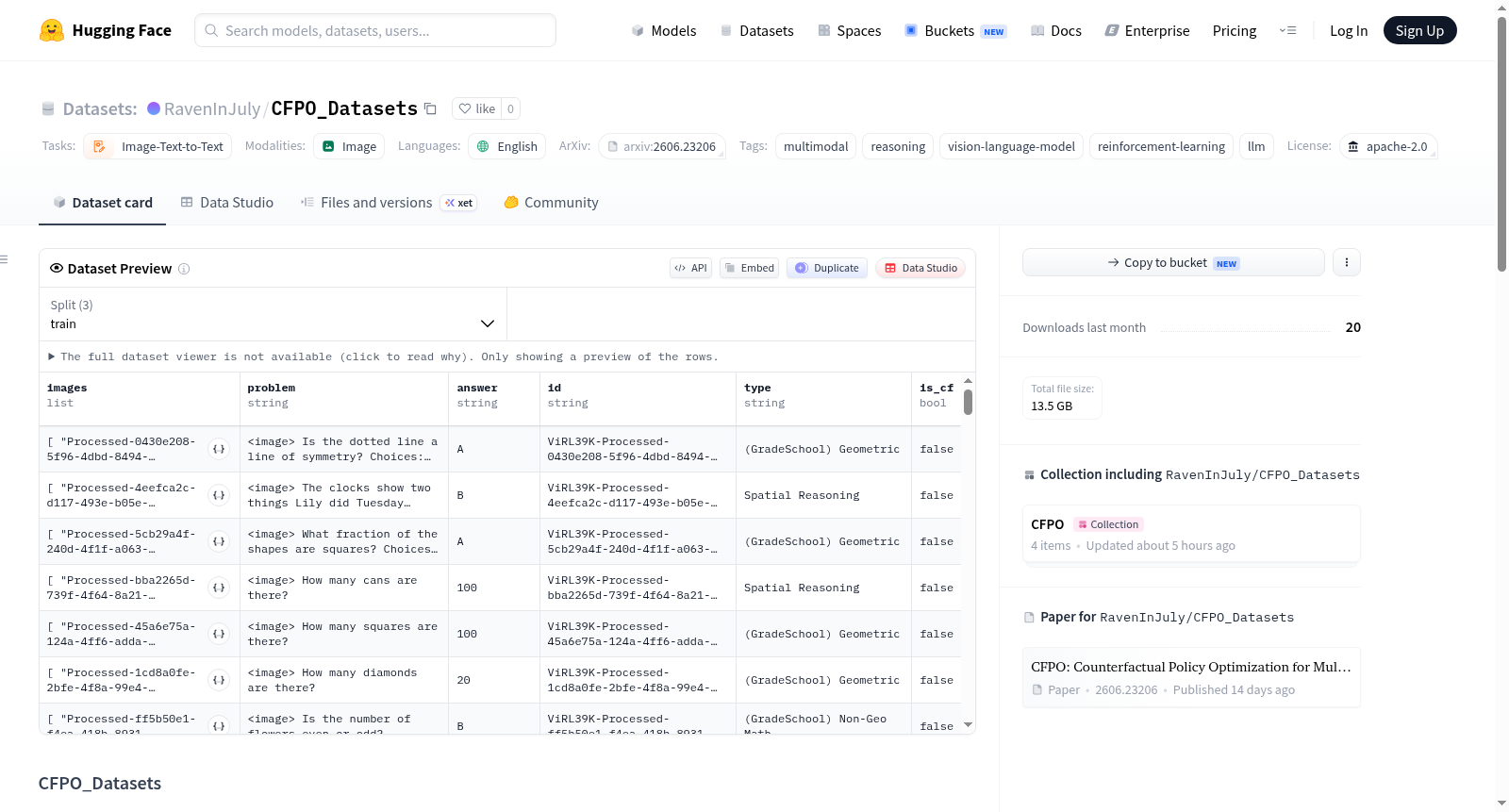Screen dimensions: 1509x812
Task: Switch to the Dataset card tab
Action: click(102, 202)
